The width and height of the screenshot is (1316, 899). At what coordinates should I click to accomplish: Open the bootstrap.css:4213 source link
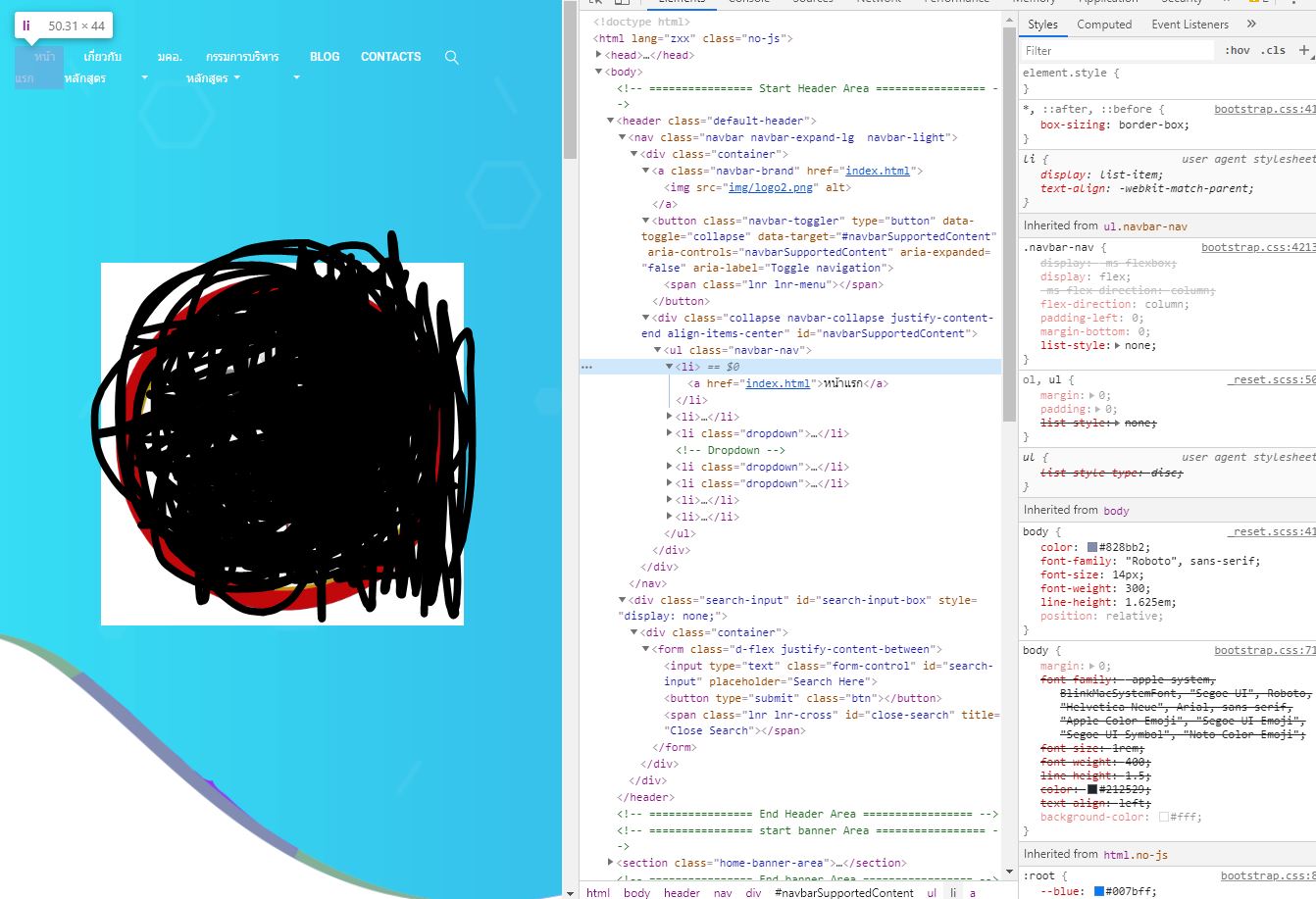[x=1258, y=248]
